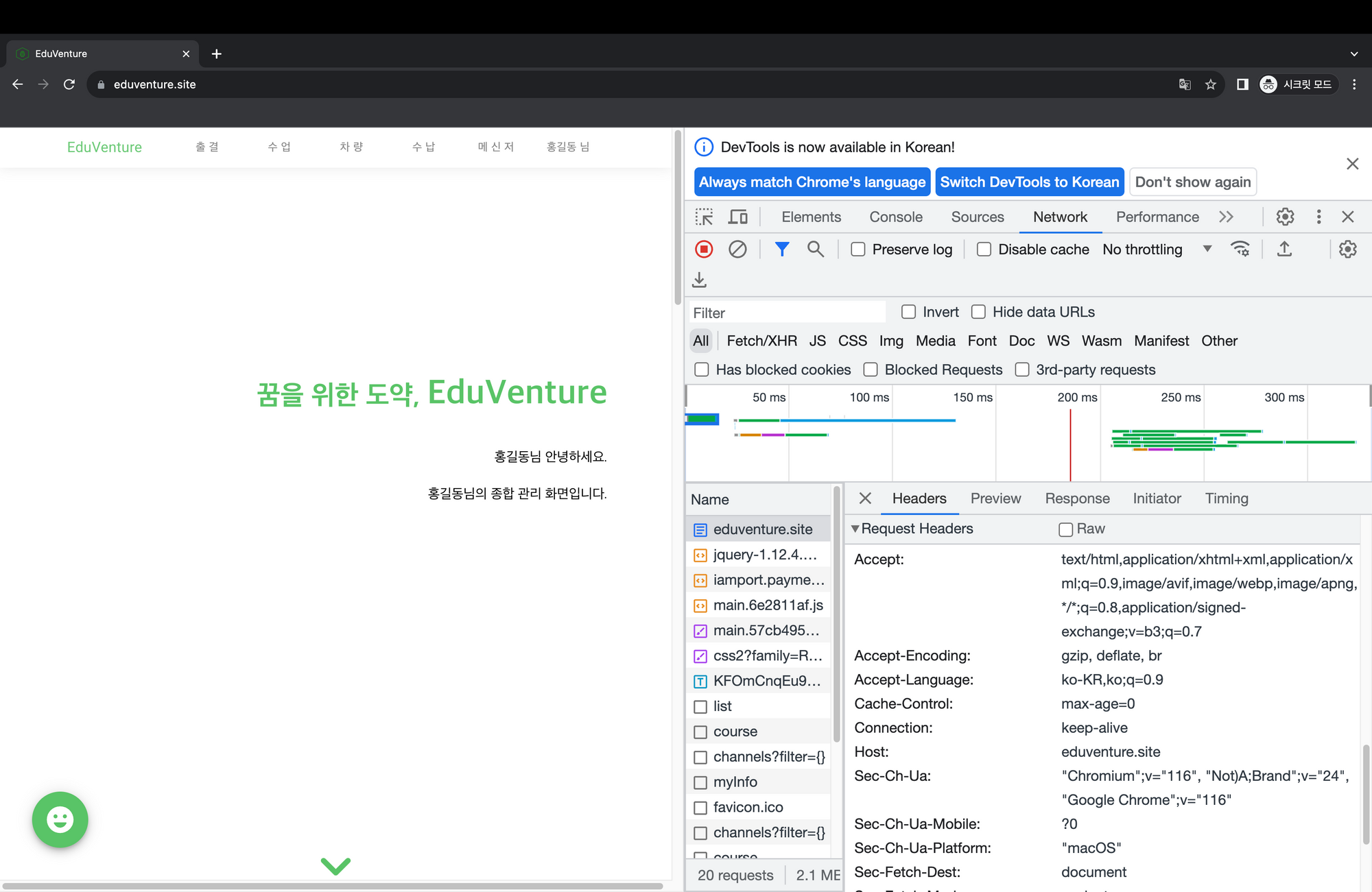Toggle the network filter funnel icon
Image resolution: width=1372 pixels, height=892 pixels.
[781, 250]
